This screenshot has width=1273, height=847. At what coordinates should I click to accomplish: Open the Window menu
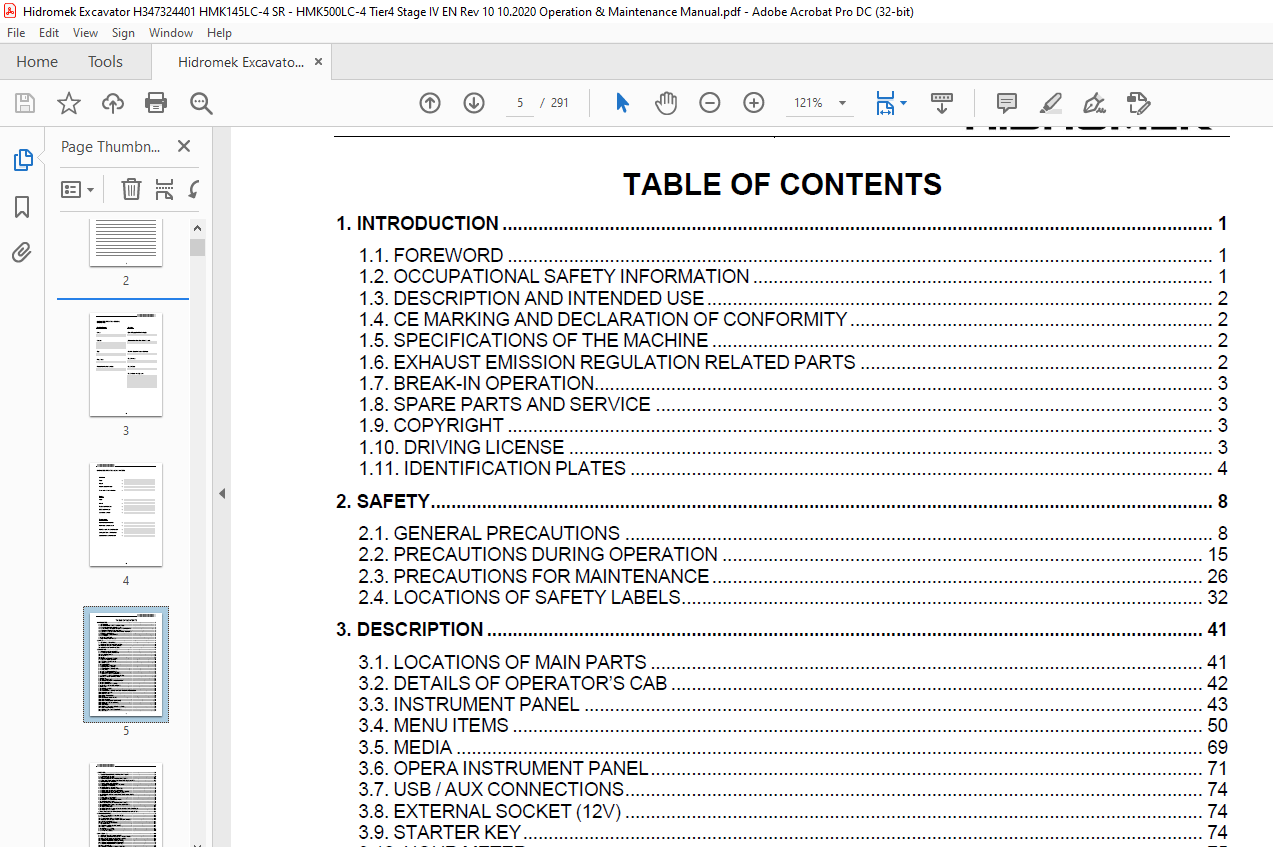(x=171, y=33)
